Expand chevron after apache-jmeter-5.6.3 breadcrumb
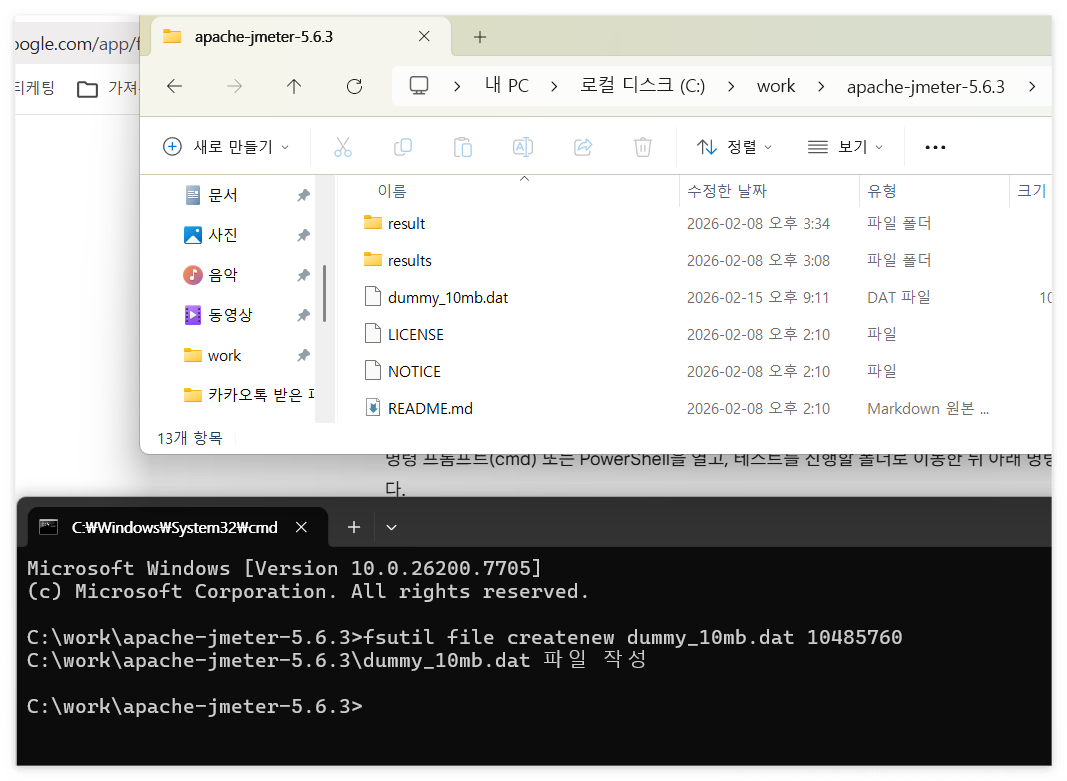The height and width of the screenshot is (781, 1067). [1032, 86]
